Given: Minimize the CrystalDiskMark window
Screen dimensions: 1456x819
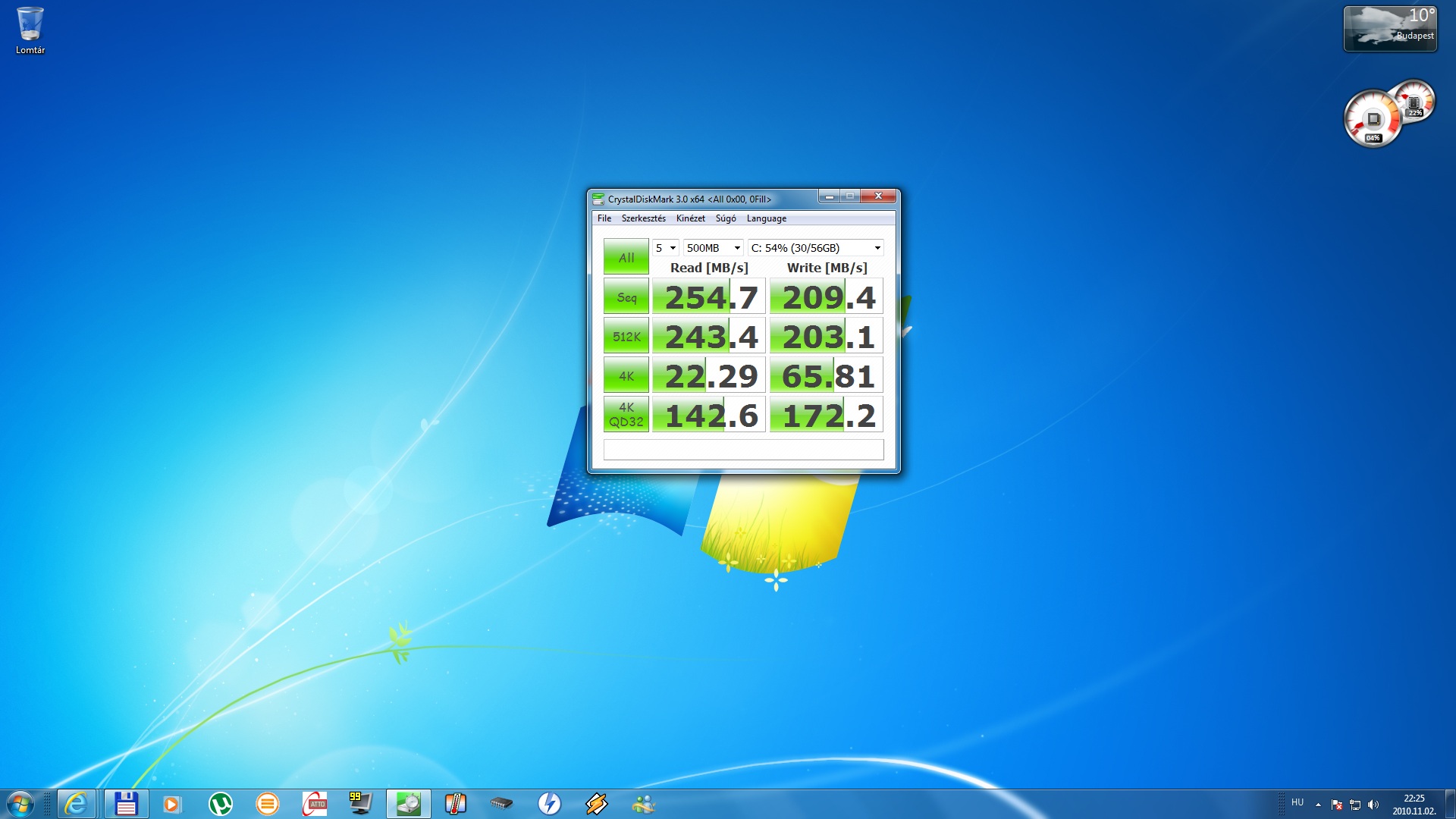Looking at the screenshot, I should (829, 196).
